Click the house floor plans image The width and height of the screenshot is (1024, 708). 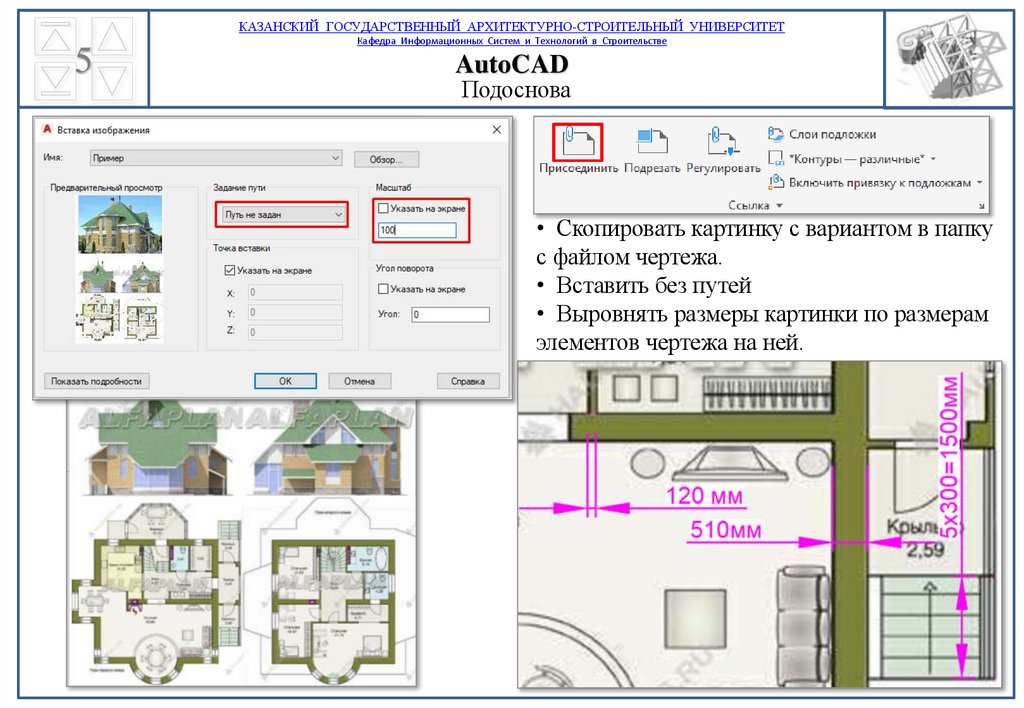[242, 544]
